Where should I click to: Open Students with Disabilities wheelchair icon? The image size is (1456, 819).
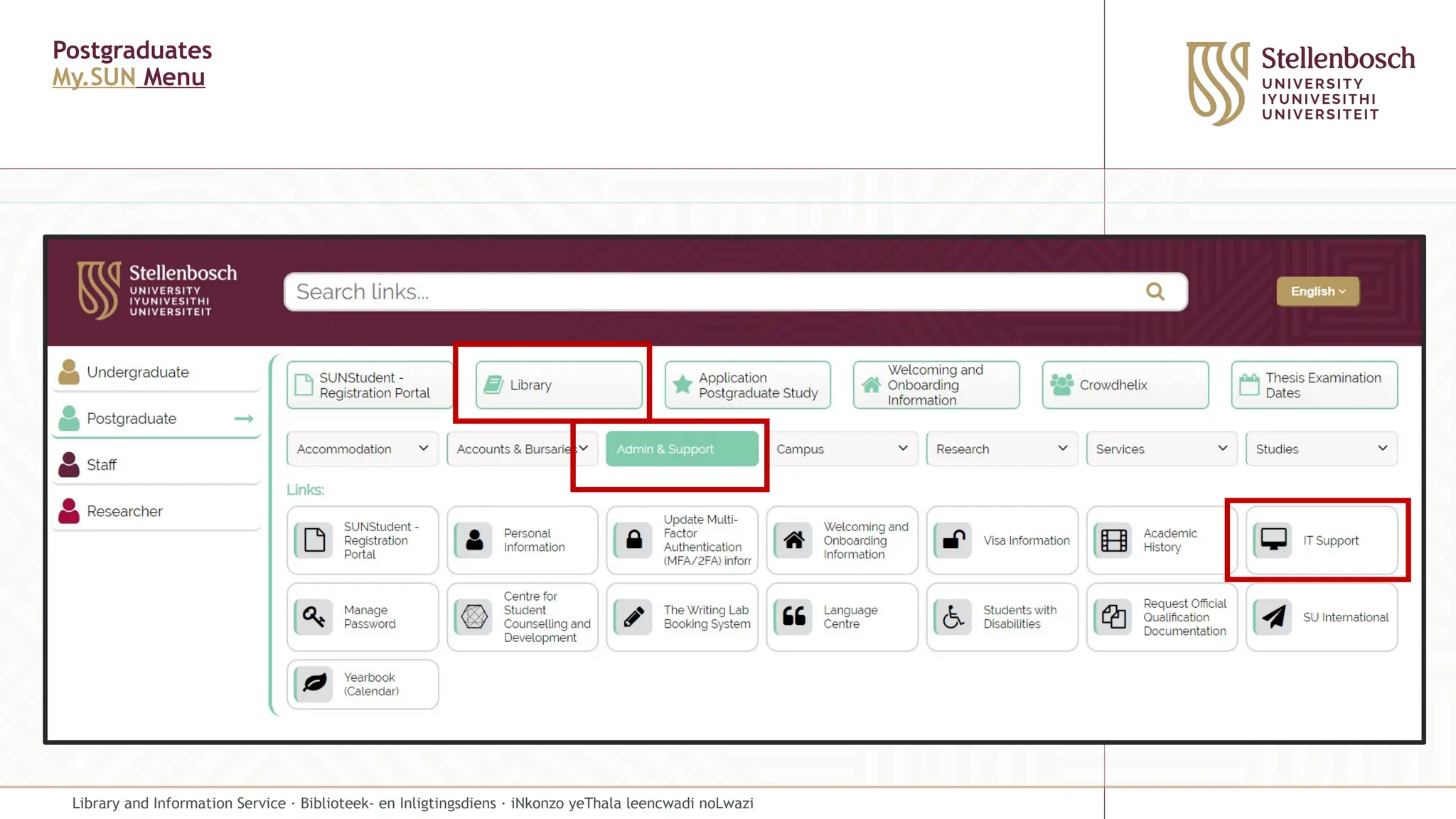pyautogui.click(x=953, y=616)
